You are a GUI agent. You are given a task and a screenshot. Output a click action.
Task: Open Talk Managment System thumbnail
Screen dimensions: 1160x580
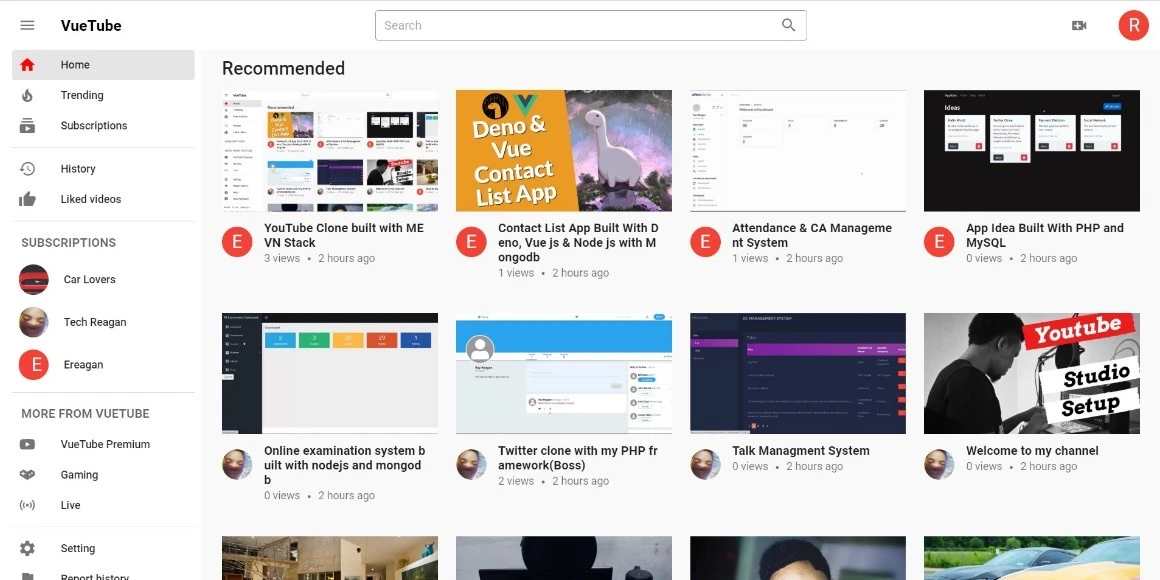coord(798,374)
